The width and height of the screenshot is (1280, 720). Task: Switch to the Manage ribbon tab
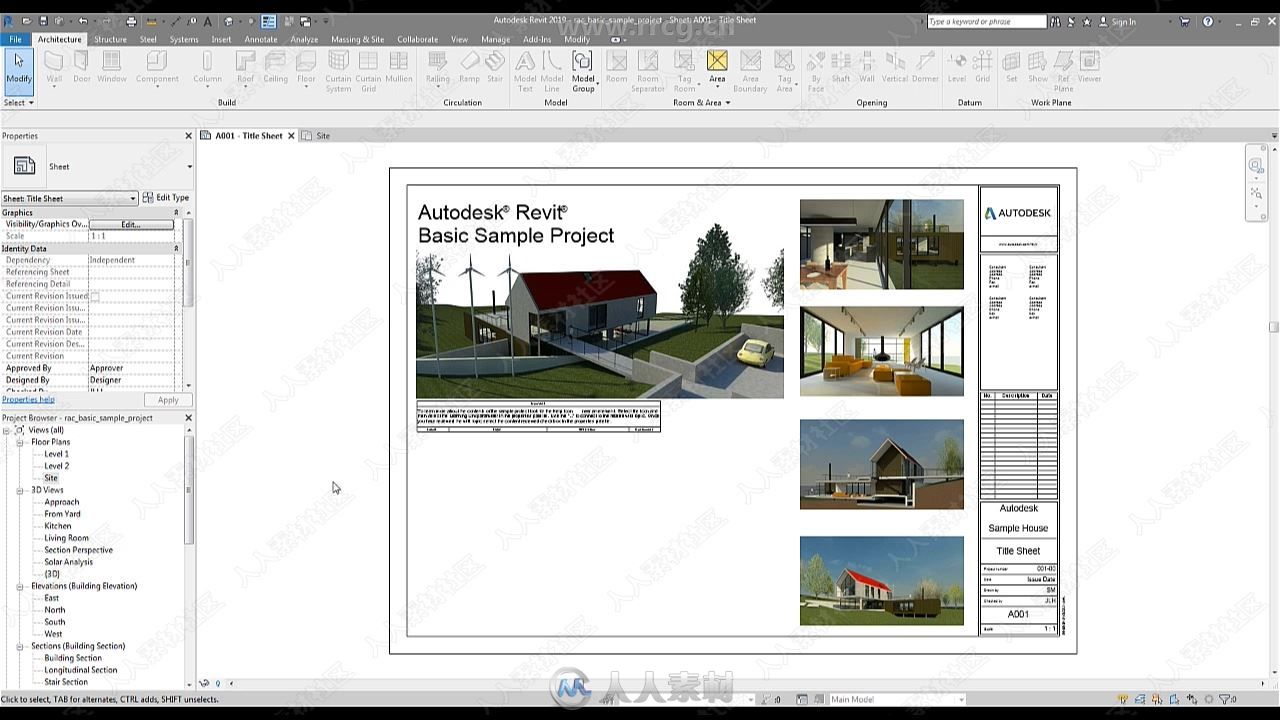pos(495,39)
